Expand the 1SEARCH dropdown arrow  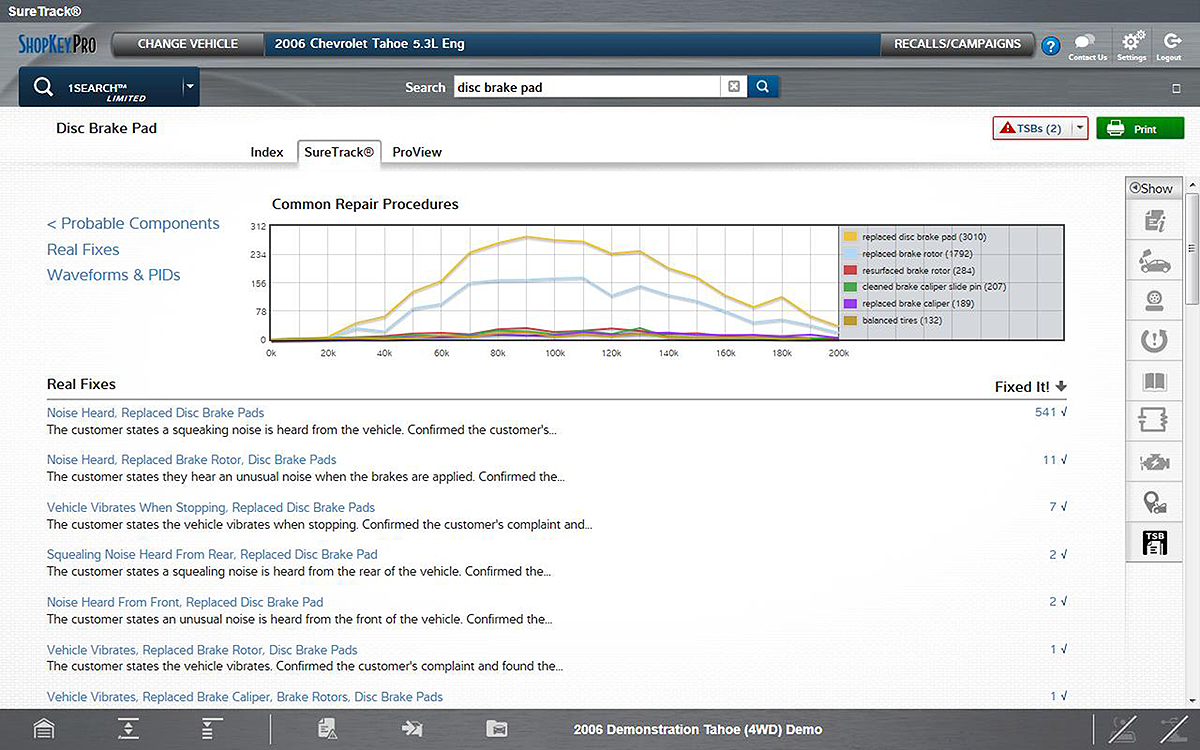pos(189,87)
